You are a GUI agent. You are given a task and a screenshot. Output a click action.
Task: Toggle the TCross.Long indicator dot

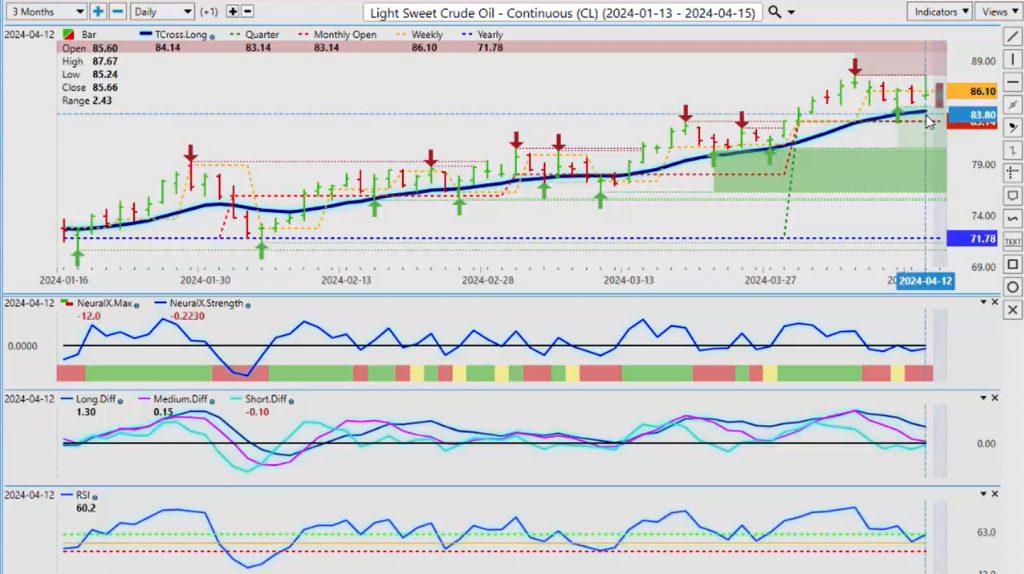point(212,37)
